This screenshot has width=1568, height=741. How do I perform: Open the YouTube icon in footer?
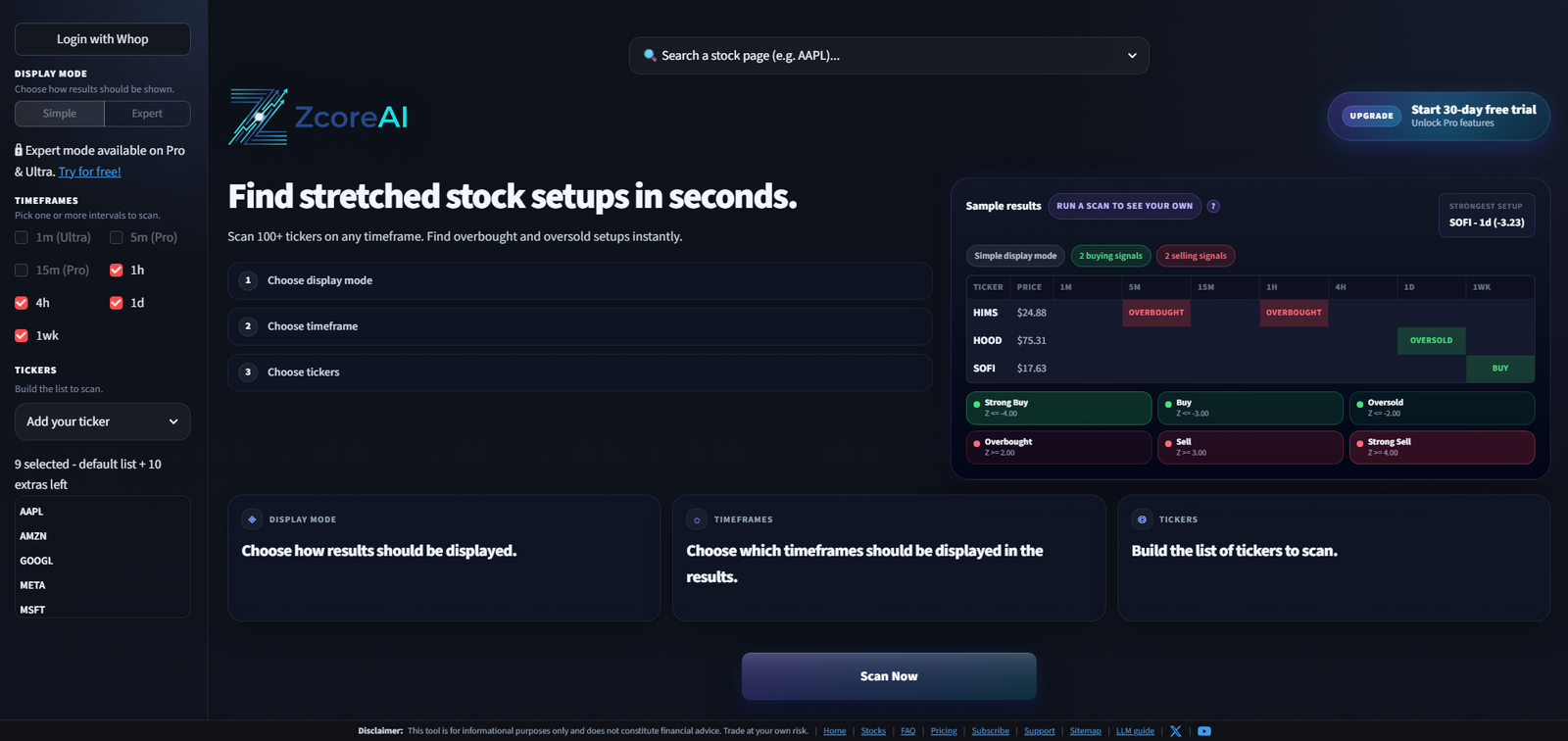coord(1204,731)
